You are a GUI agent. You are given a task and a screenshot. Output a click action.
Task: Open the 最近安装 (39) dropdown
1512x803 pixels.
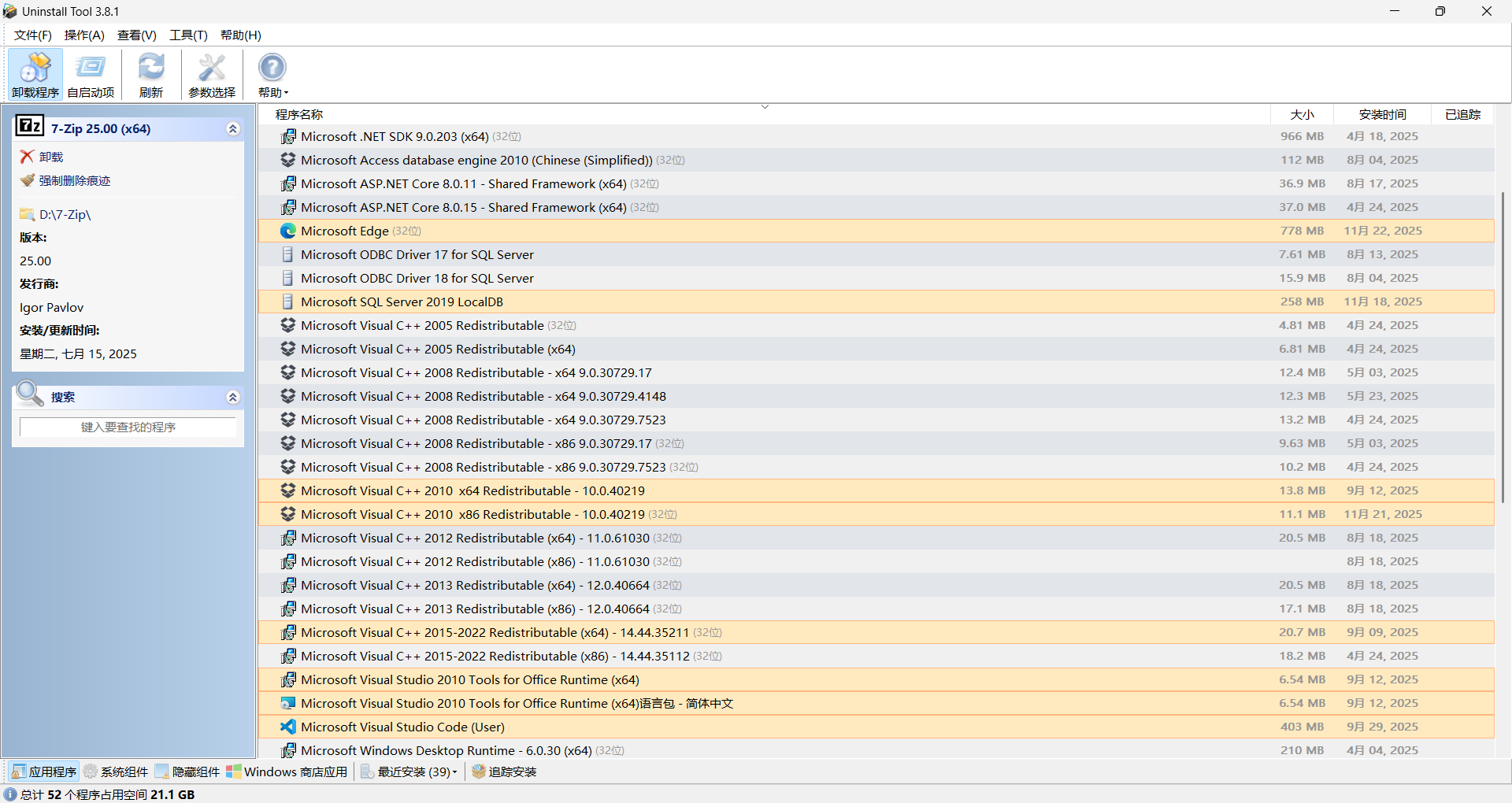[x=409, y=772]
